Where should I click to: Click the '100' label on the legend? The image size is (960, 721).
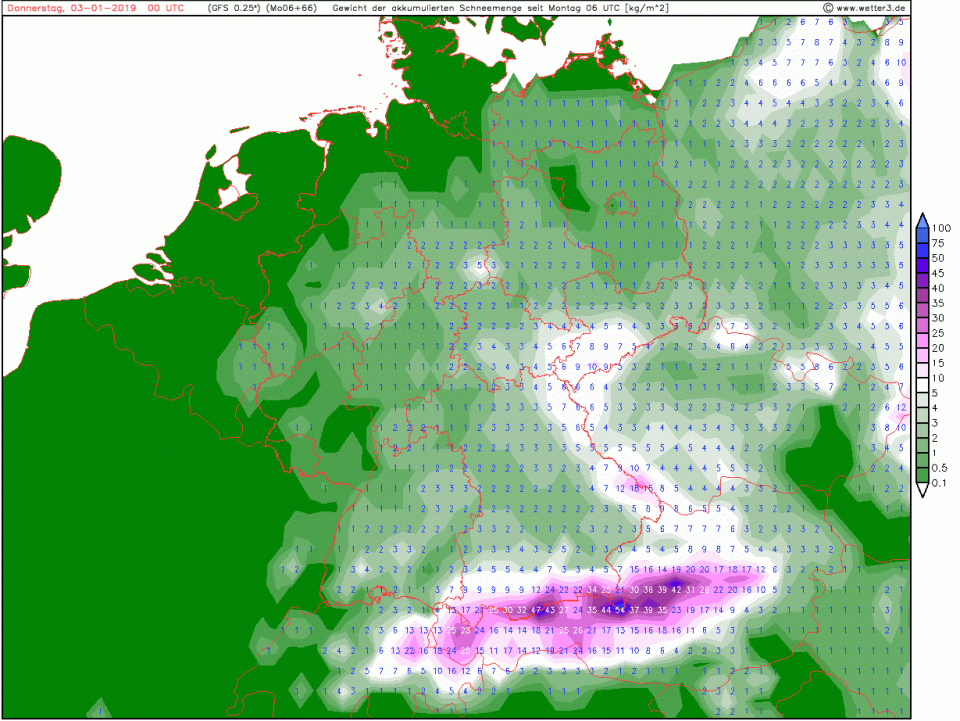pyautogui.click(x=941, y=228)
